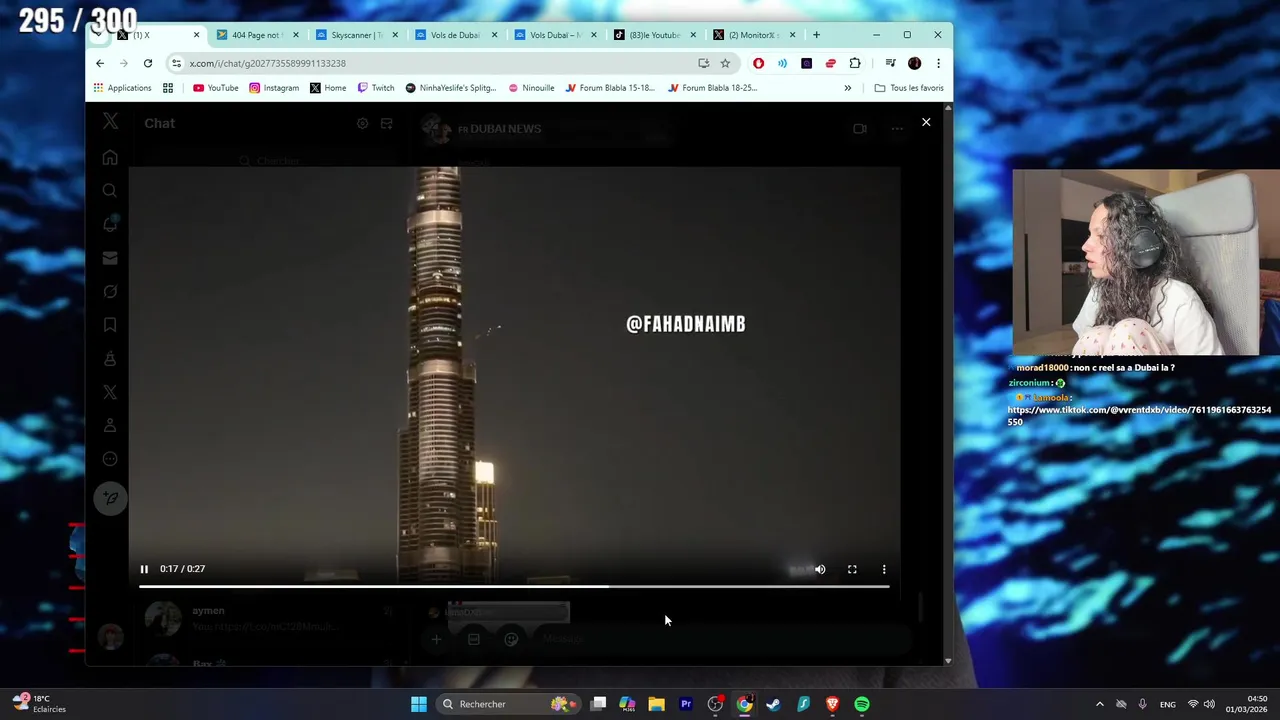Open X notifications bell

[x=110, y=224]
